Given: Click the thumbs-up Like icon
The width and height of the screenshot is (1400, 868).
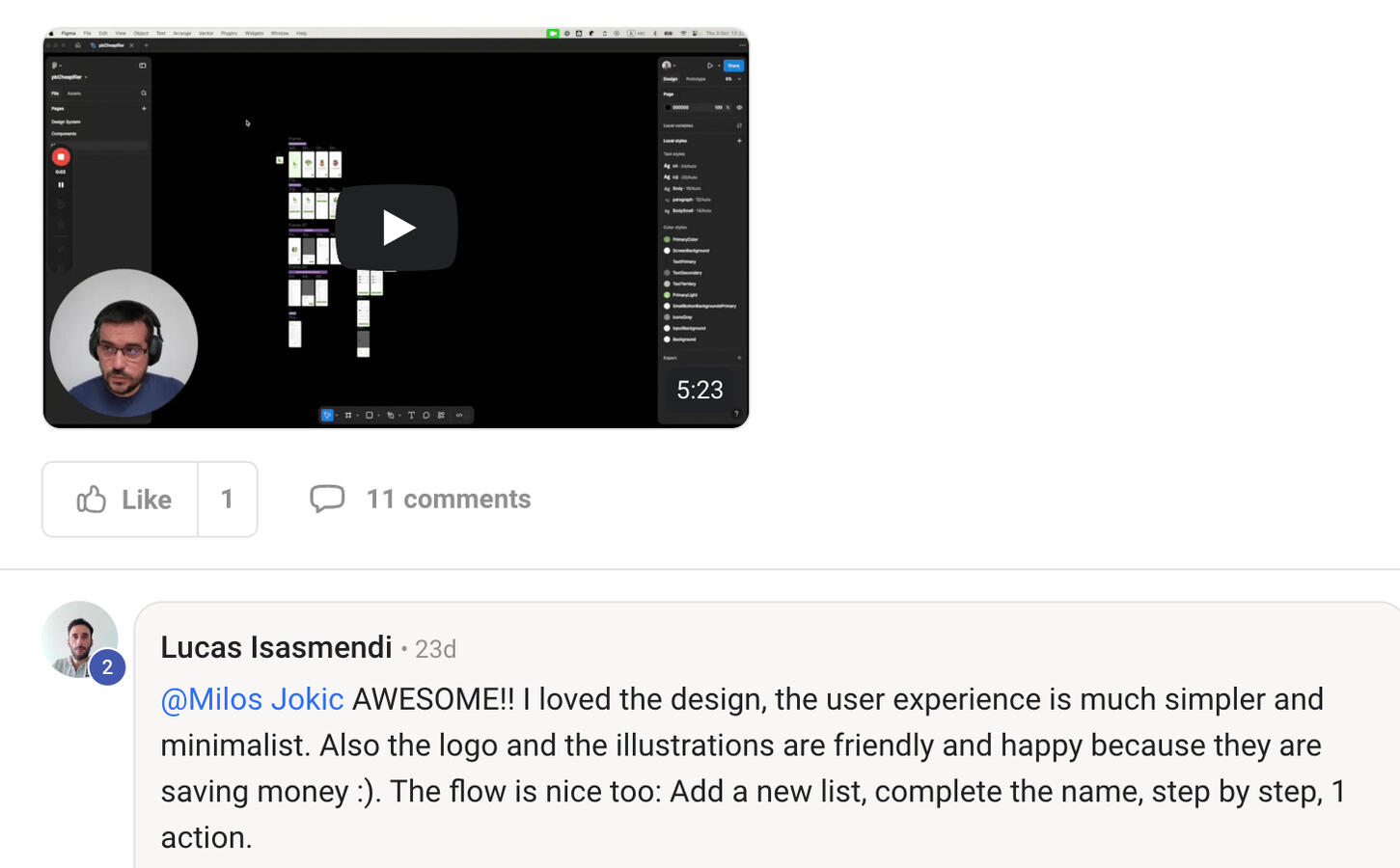Looking at the screenshot, I should click(92, 500).
